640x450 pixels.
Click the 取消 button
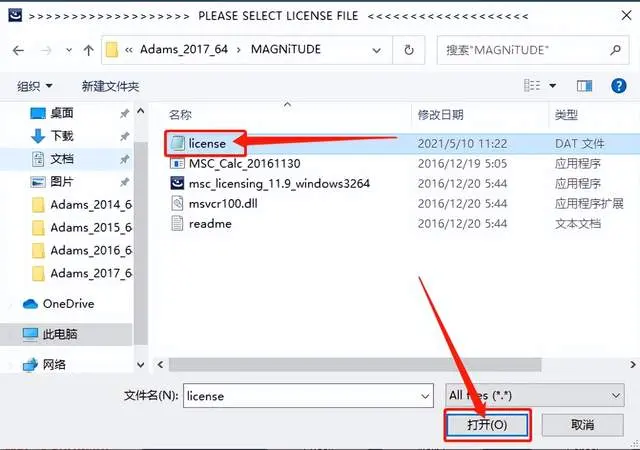coord(582,425)
